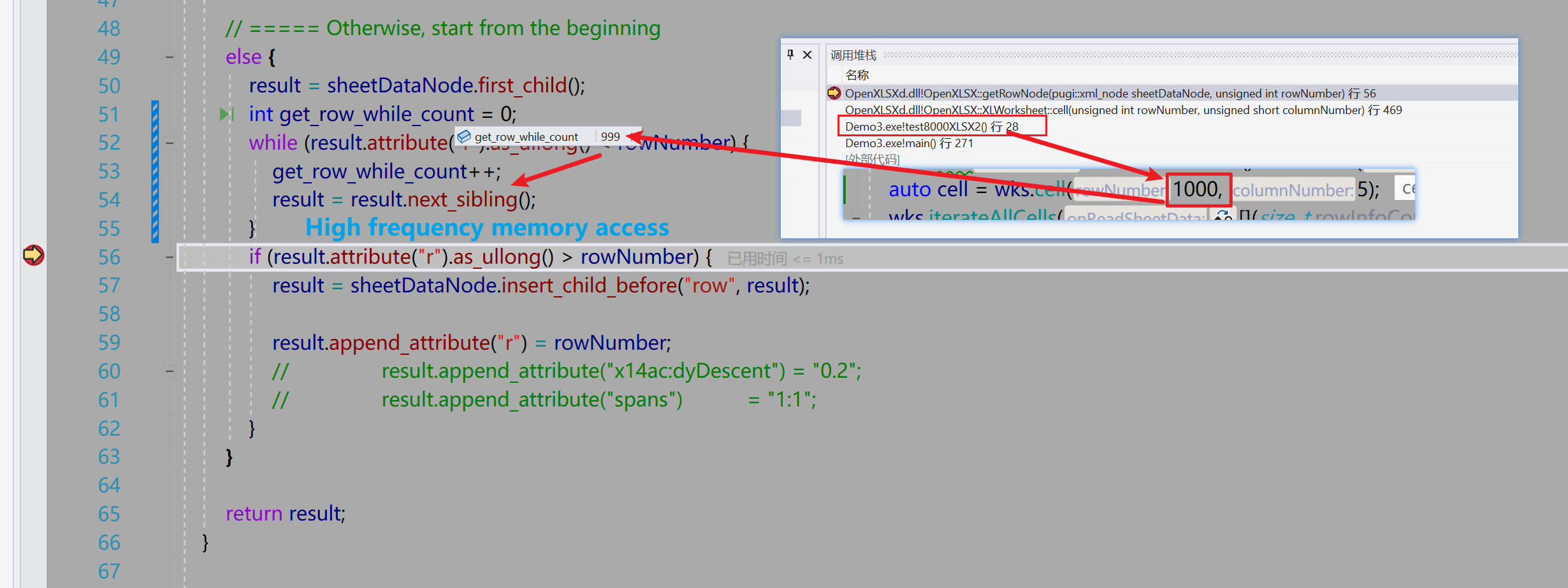Click the else keyword on line 49
Image resolution: width=1568 pixels, height=588 pixels.
click(243, 57)
